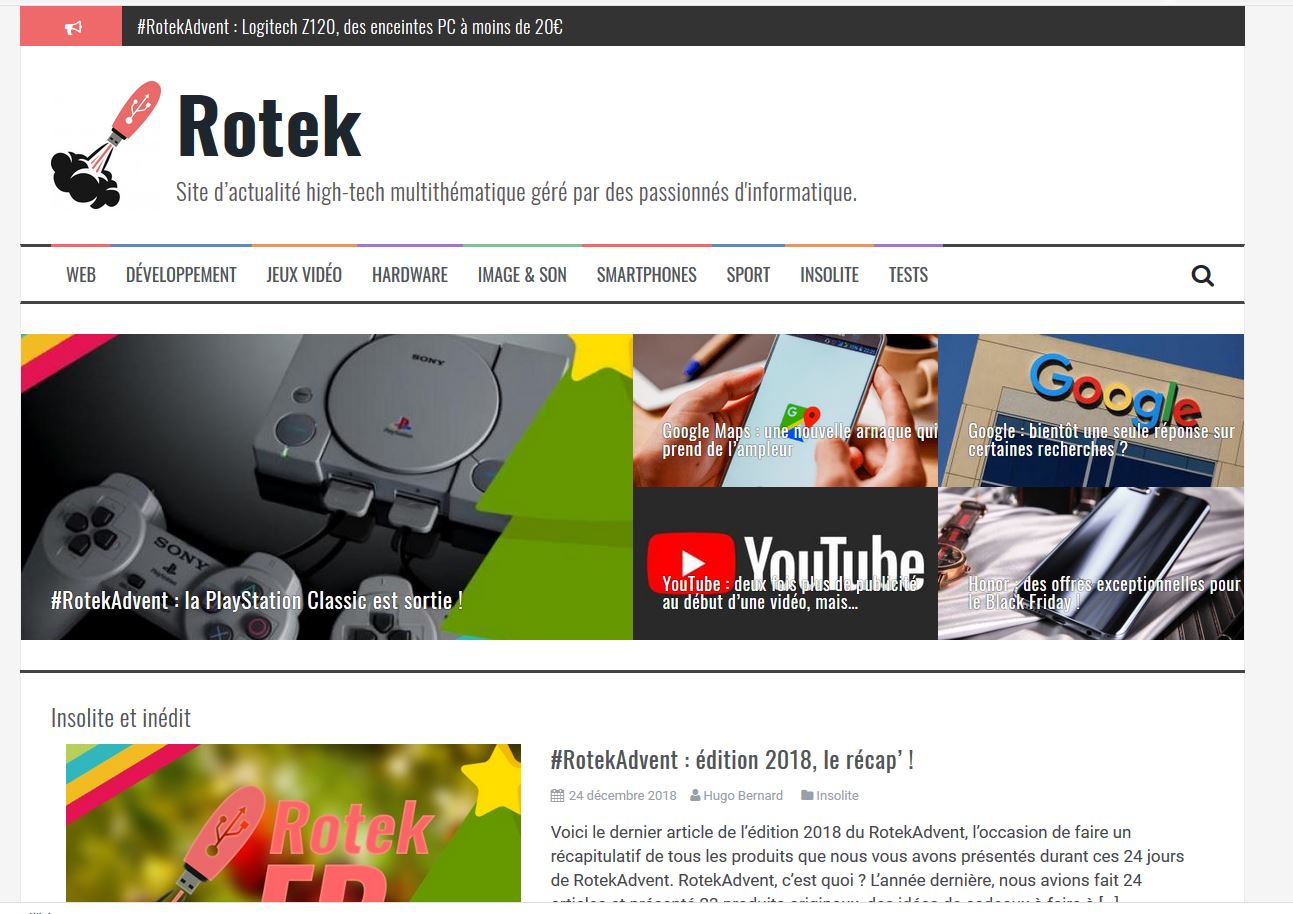
Task: Click the search magnifier icon
Action: point(1202,276)
